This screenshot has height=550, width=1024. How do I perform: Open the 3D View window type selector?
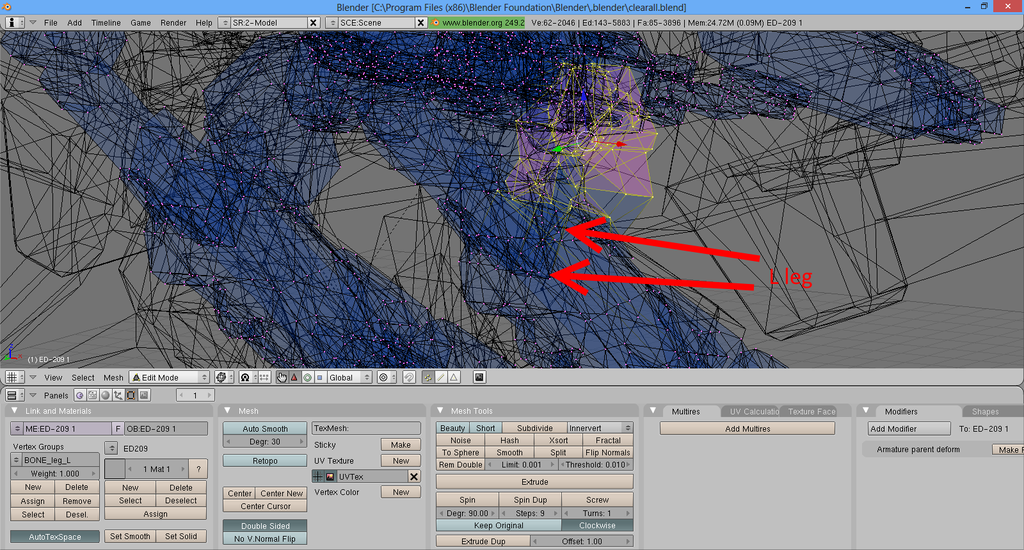coord(14,378)
